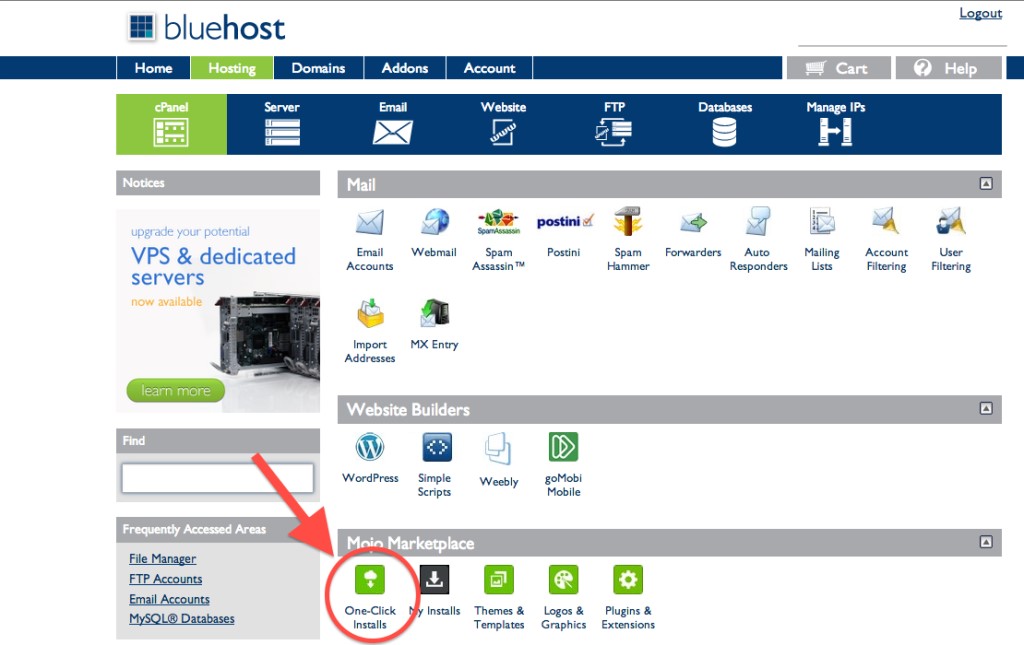Open Mailing Lists
The image size is (1024, 645).
point(822,240)
